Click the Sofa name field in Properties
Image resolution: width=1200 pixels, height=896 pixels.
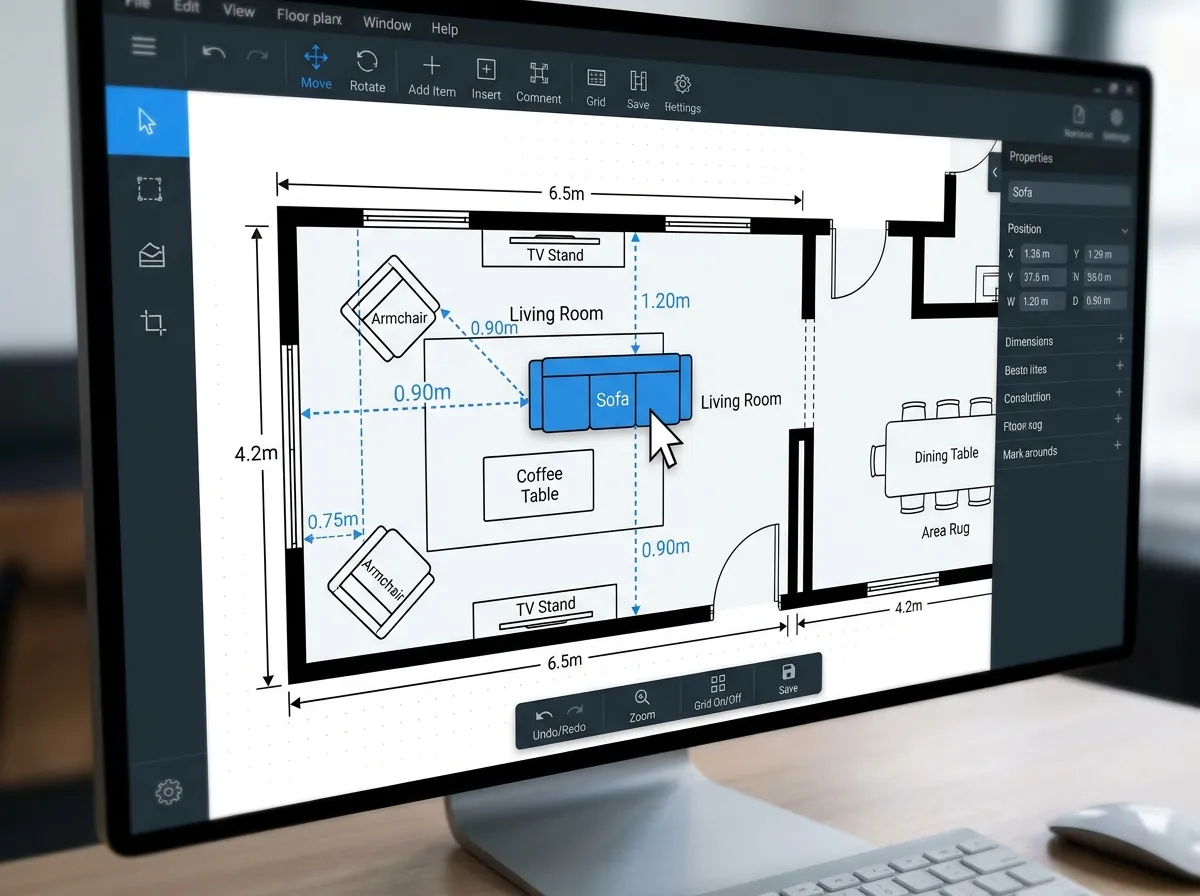point(1068,194)
